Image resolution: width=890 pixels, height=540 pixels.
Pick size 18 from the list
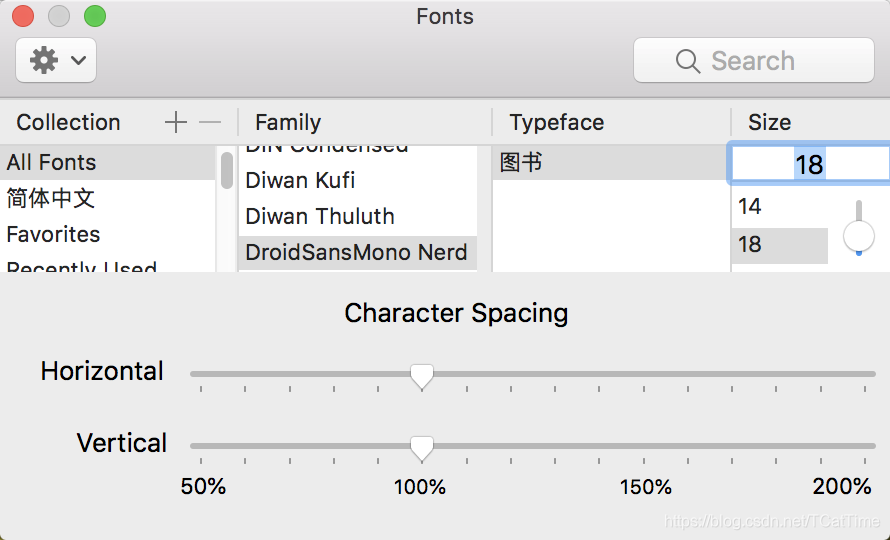tap(751, 244)
